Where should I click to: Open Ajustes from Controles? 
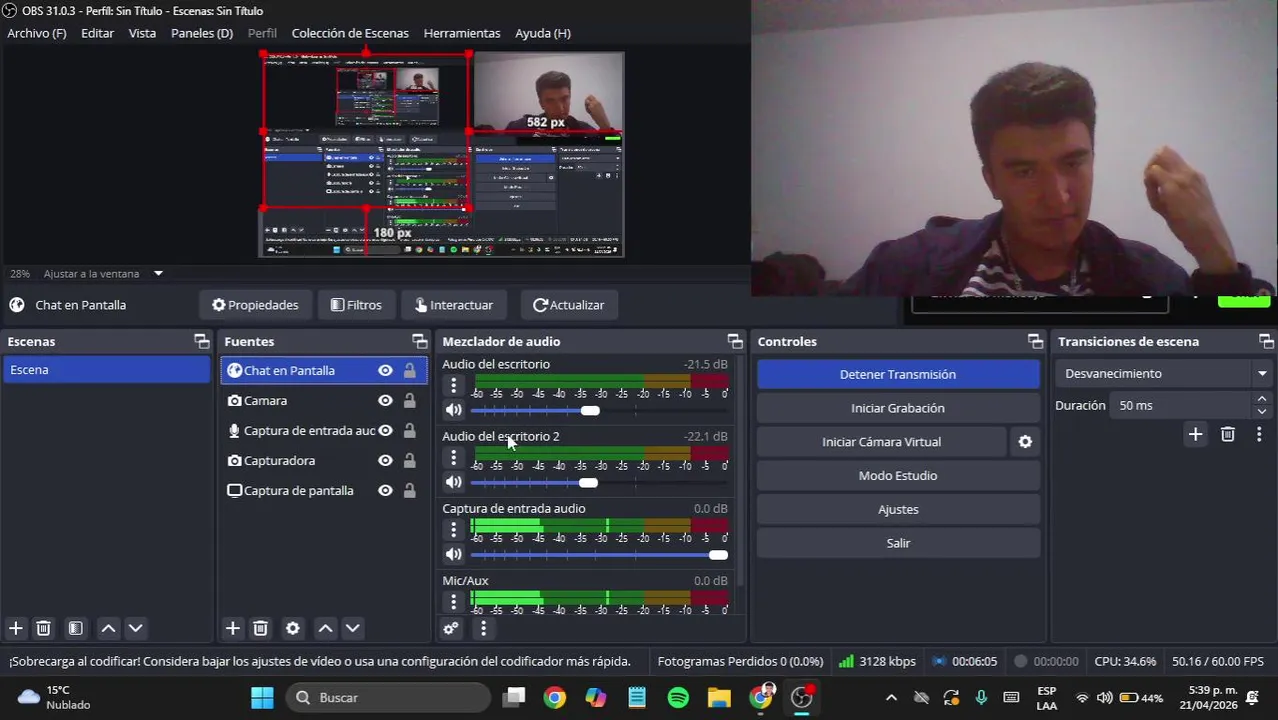click(x=898, y=509)
